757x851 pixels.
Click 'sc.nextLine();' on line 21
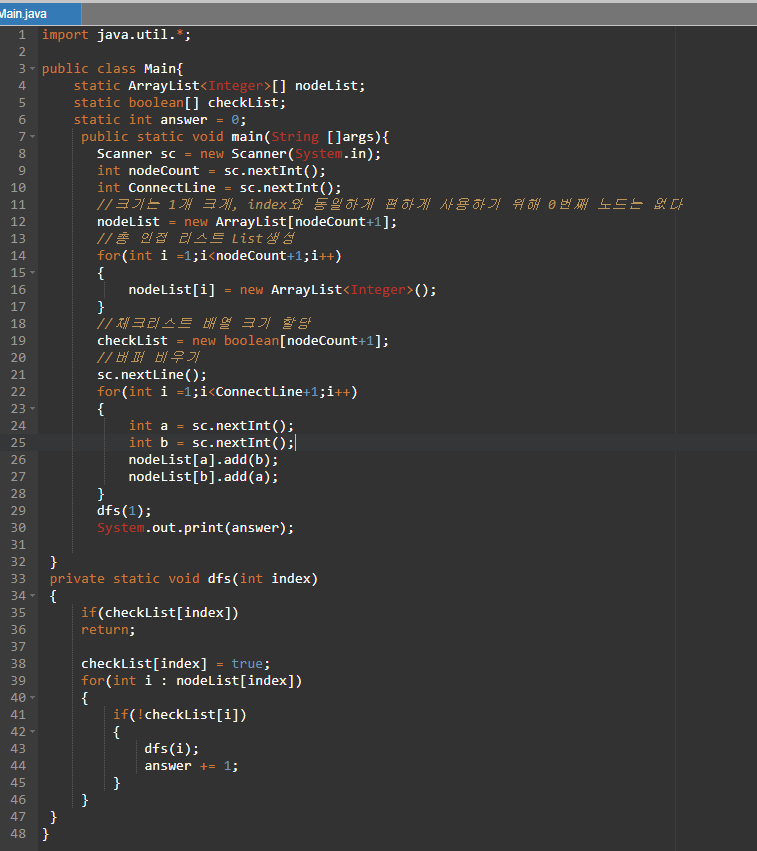(152, 375)
